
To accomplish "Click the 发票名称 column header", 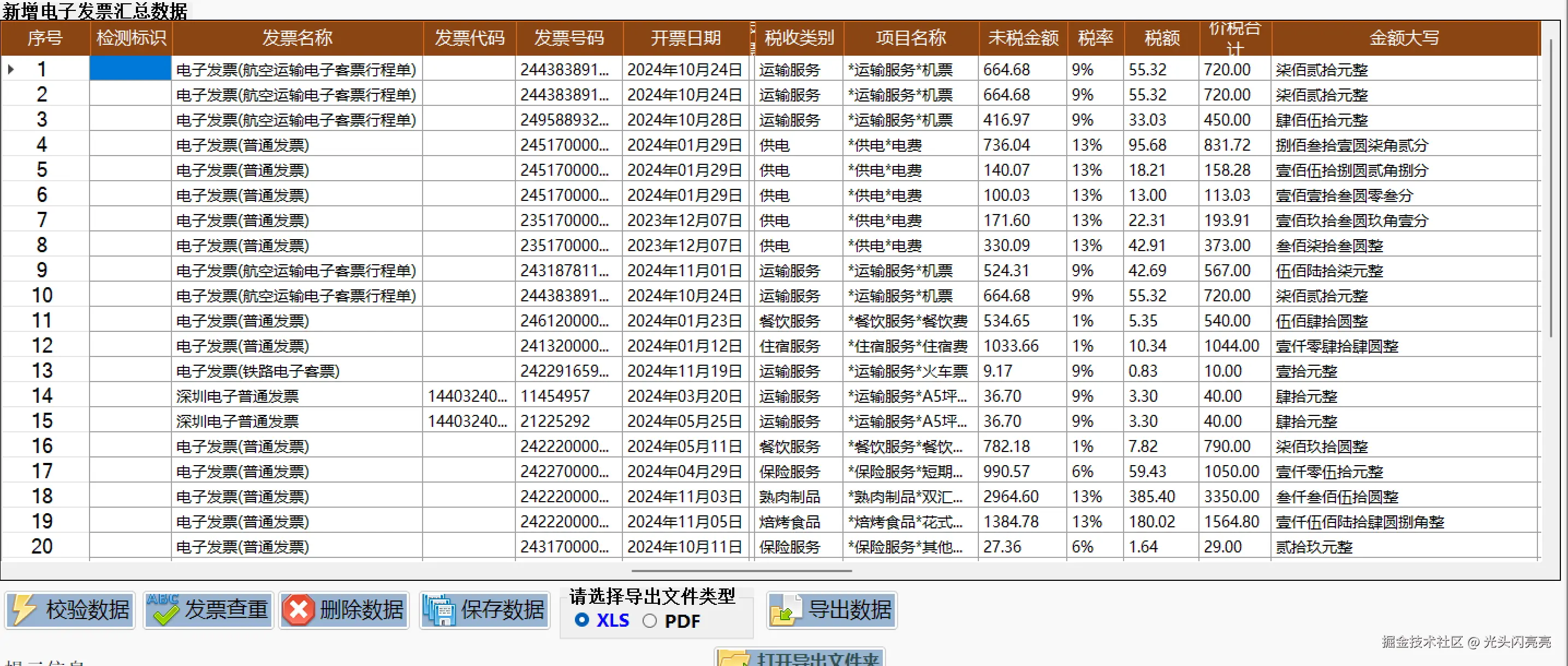I will coord(297,38).
